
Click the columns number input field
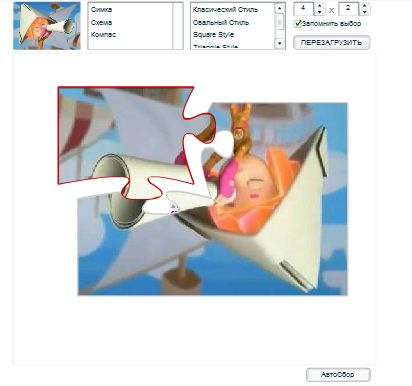[304, 9]
